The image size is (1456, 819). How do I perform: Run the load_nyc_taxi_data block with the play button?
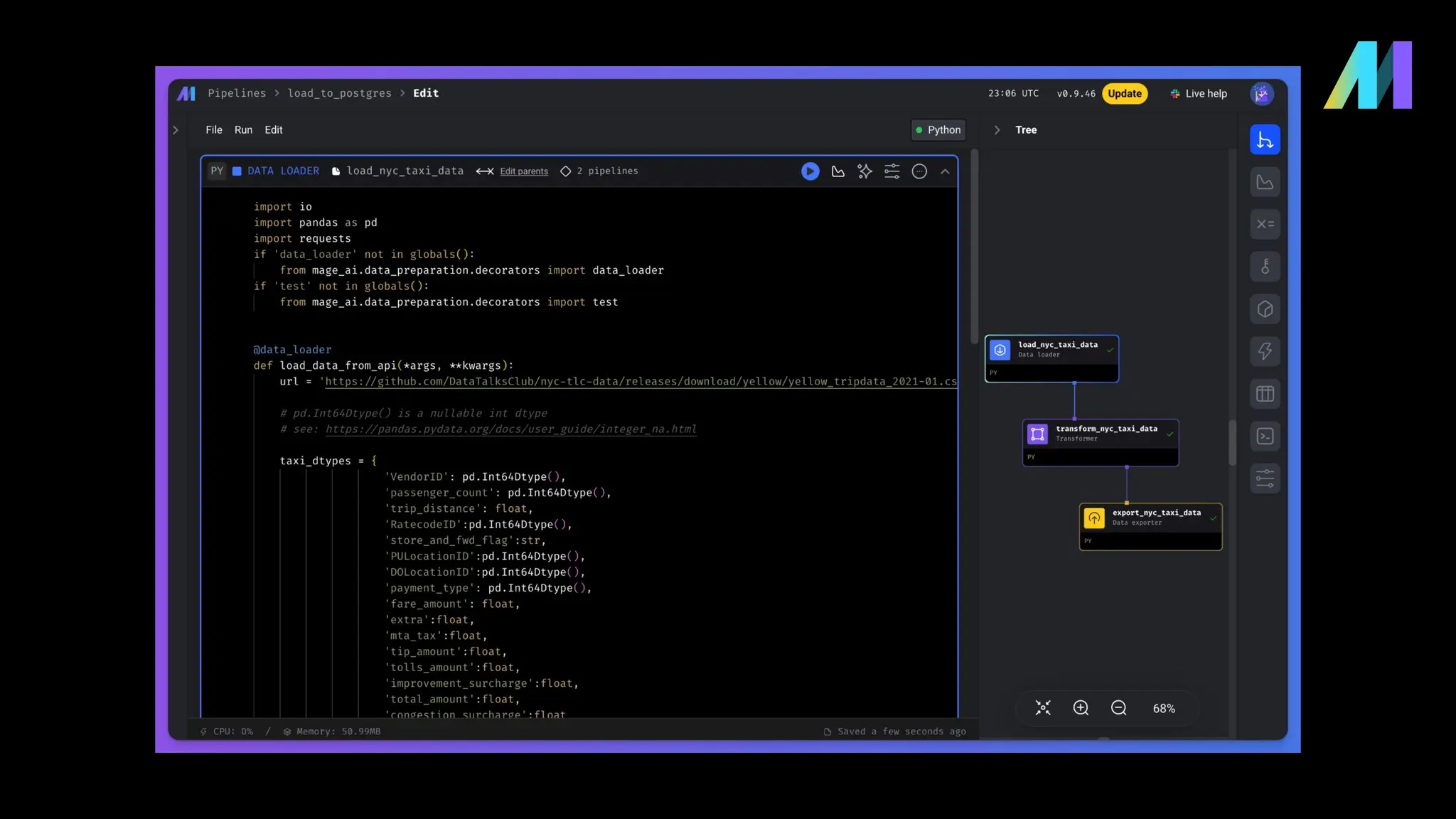[810, 171]
